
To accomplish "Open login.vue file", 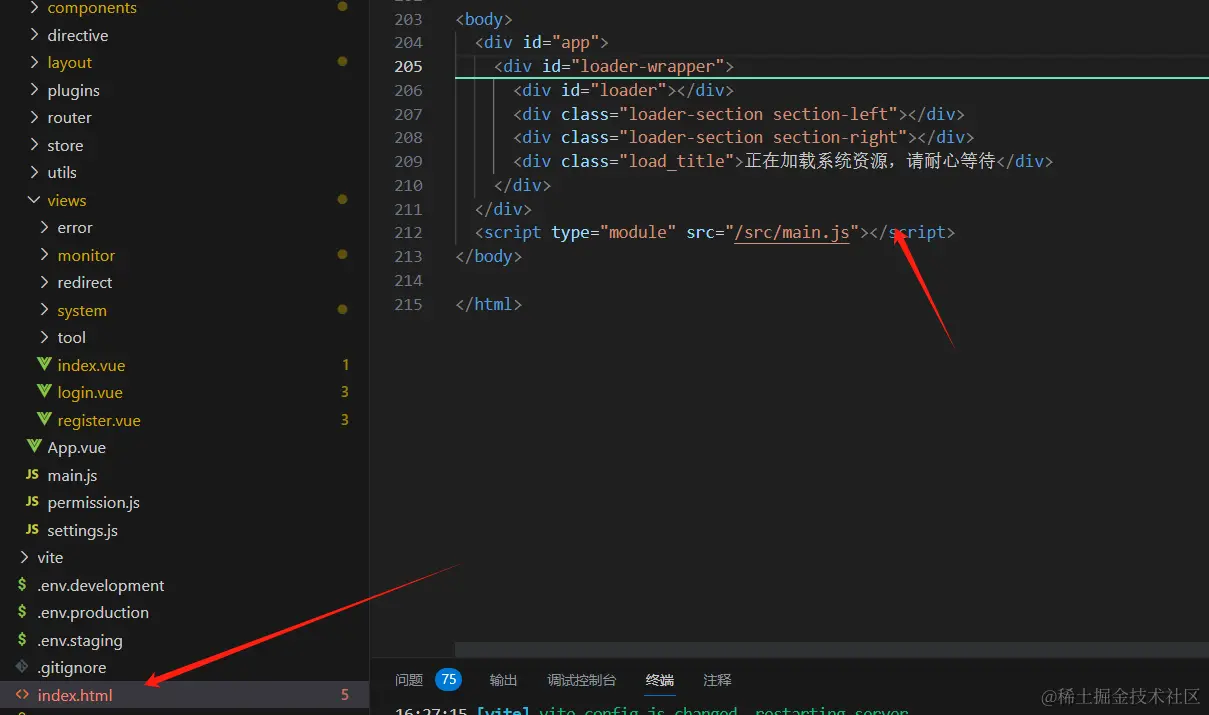I will [90, 392].
